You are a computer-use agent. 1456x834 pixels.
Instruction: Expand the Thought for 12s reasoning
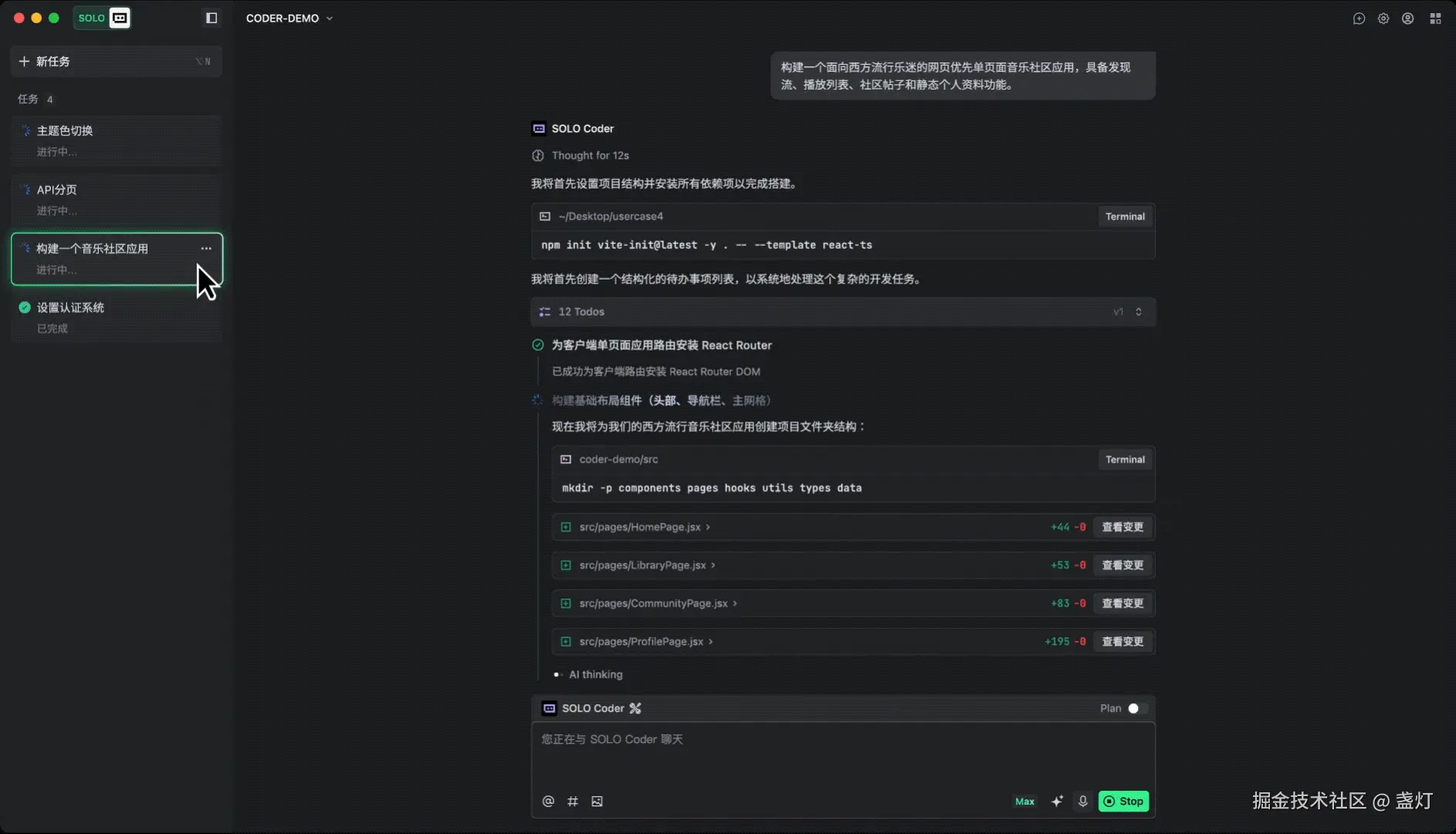tap(591, 156)
